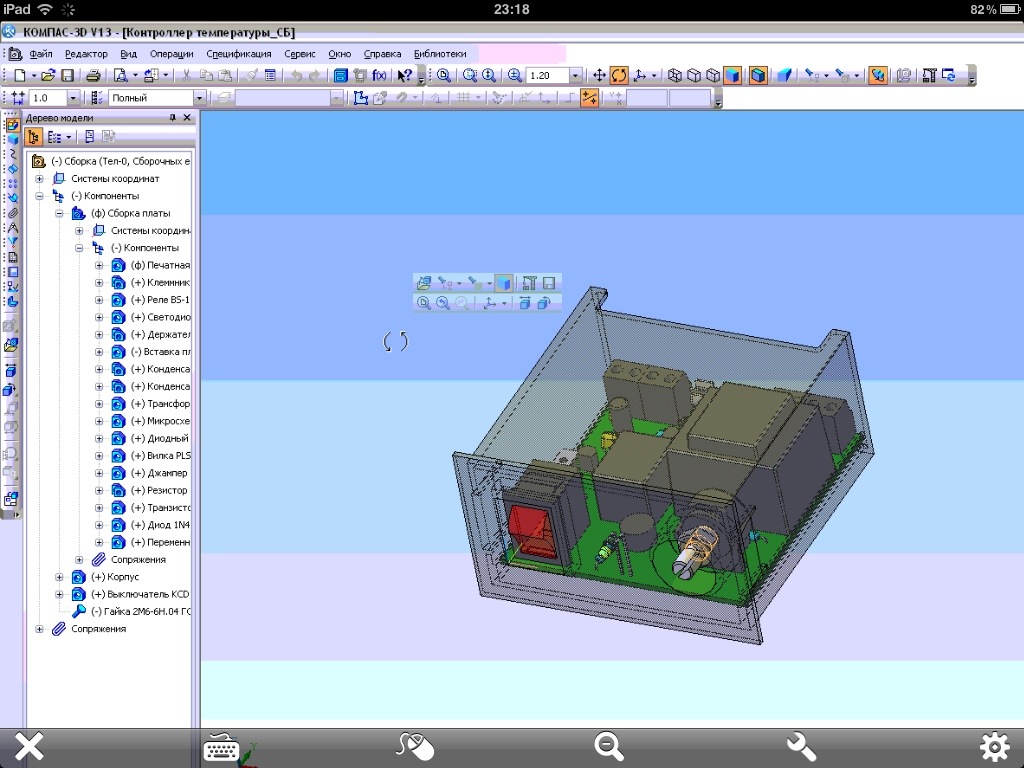The image size is (1024, 768).
Task: Select the Pan view tool
Action: (599, 76)
